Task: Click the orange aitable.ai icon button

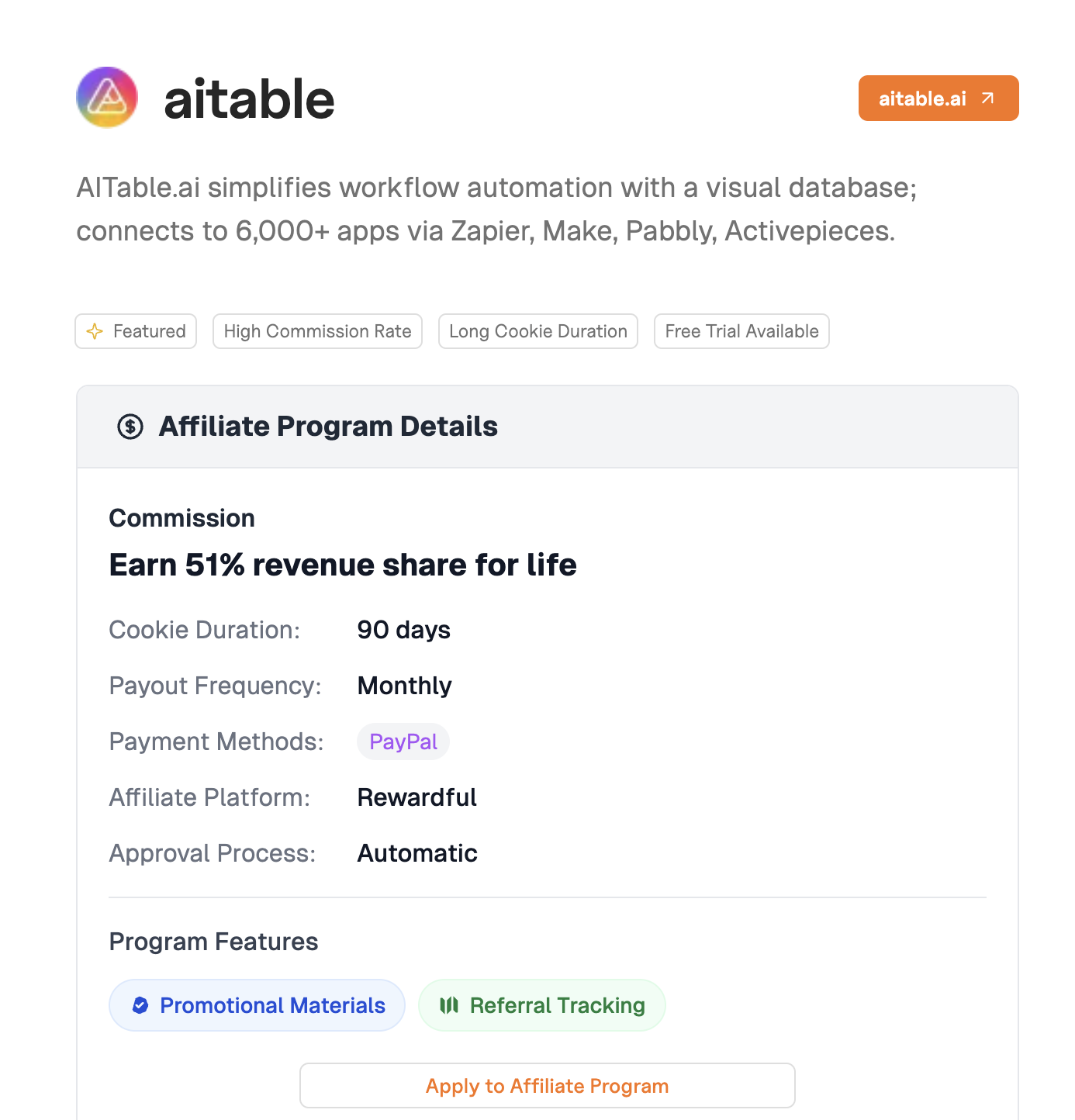Action: tap(938, 98)
